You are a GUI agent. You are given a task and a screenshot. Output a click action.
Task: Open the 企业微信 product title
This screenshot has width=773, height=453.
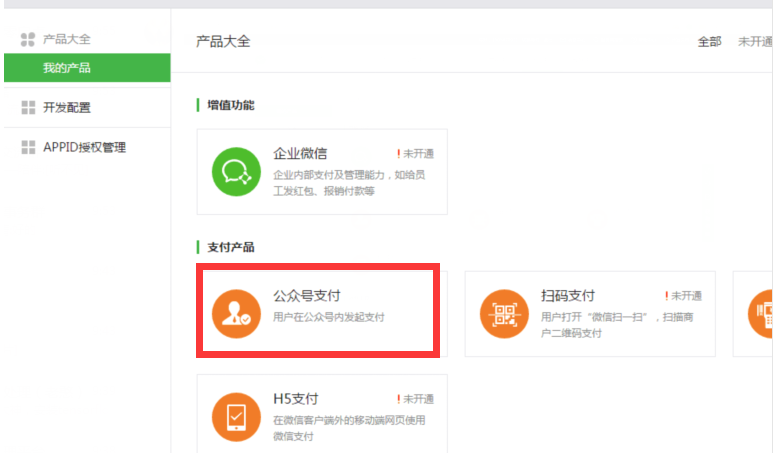[300, 154]
